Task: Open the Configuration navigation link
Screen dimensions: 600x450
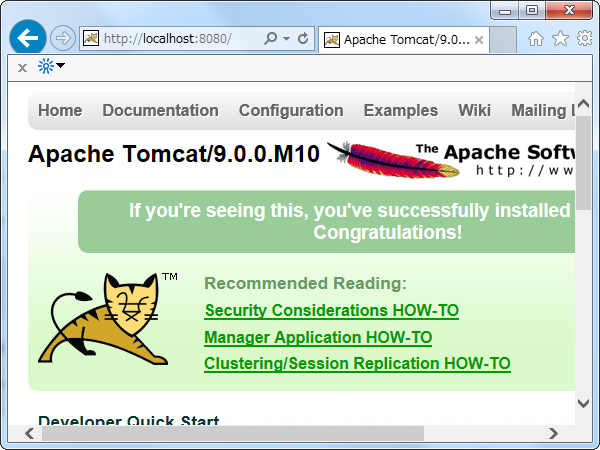Action: pyautogui.click(x=291, y=110)
